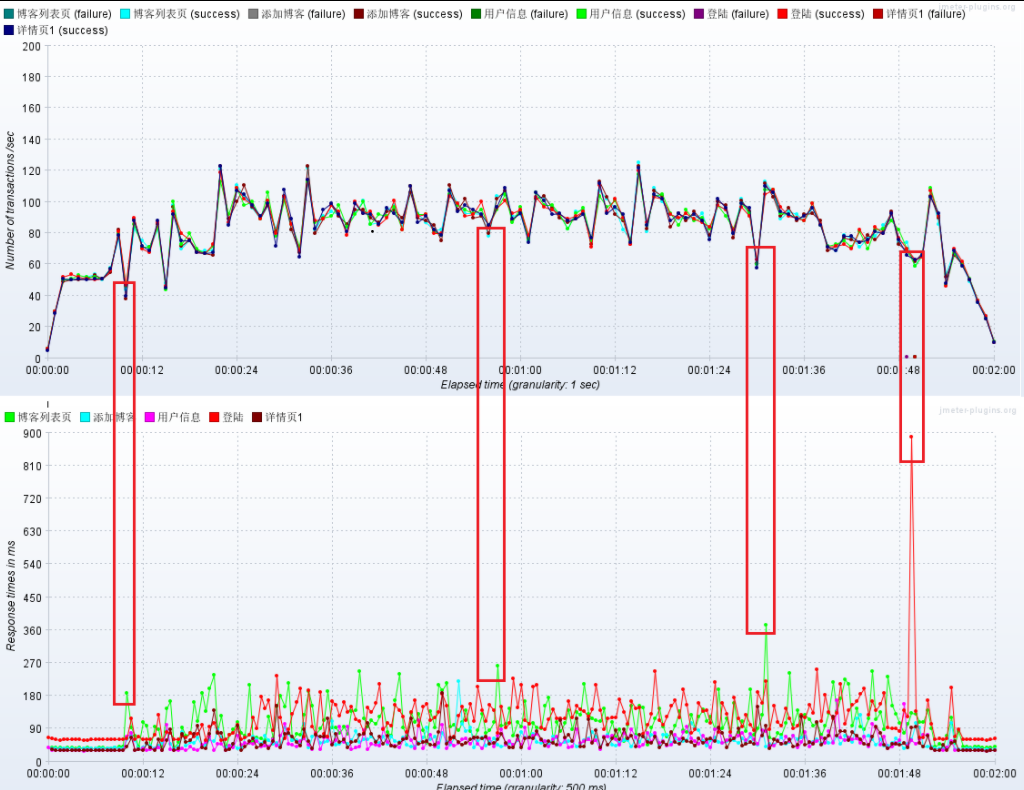Click the 60 tick on the transactions axis
Screen dimensions: 1024x790
34,264
